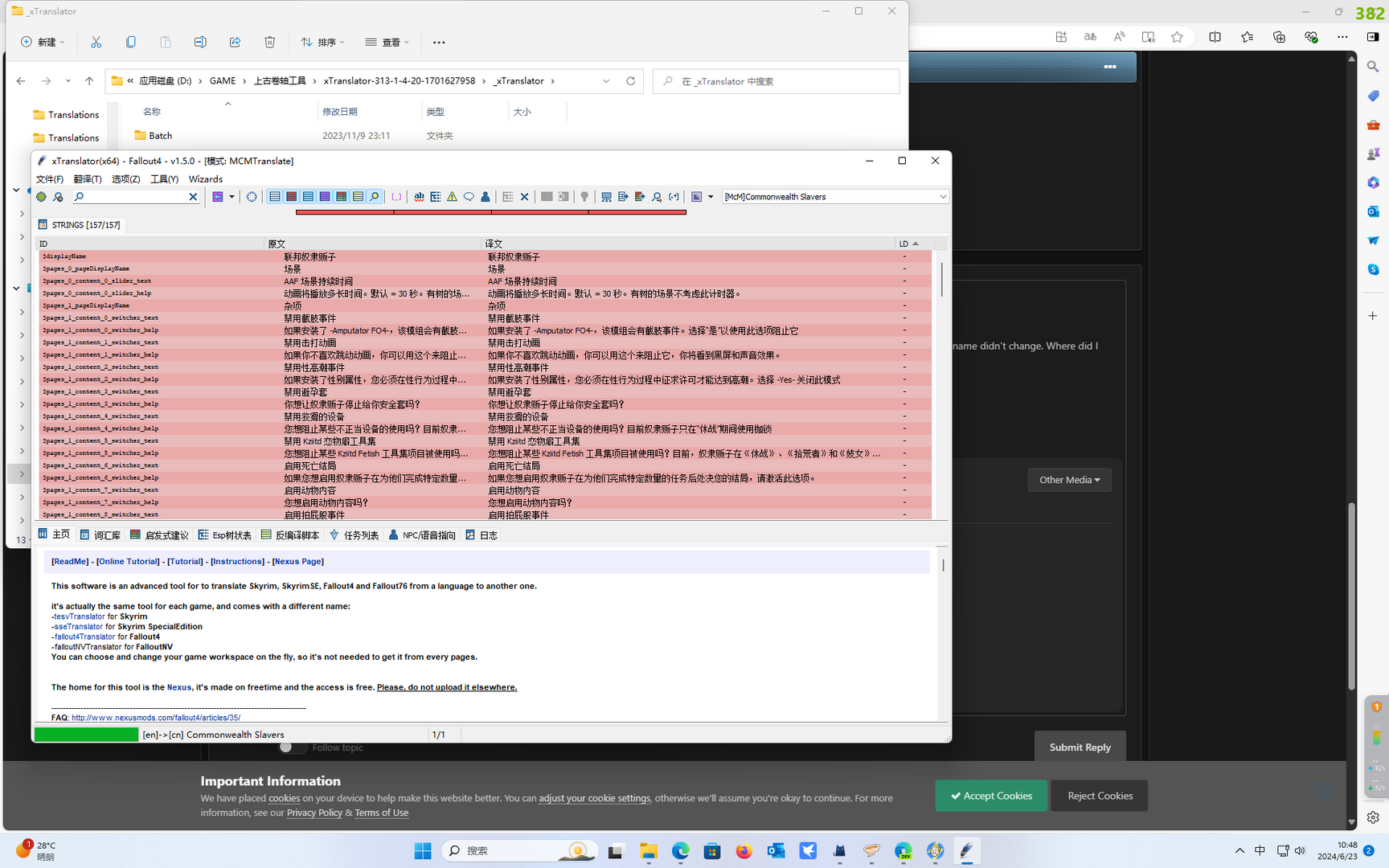
Task: Click the green gear icon in xTranslator toolbar
Action: pos(42,197)
